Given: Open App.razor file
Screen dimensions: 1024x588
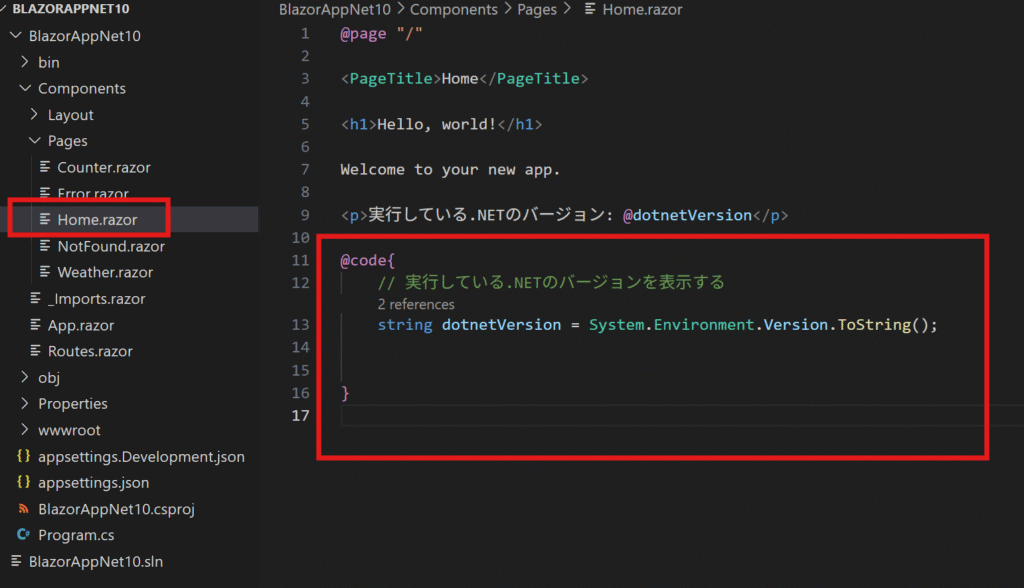Looking at the screenshot, I should (x=81, y=325).
